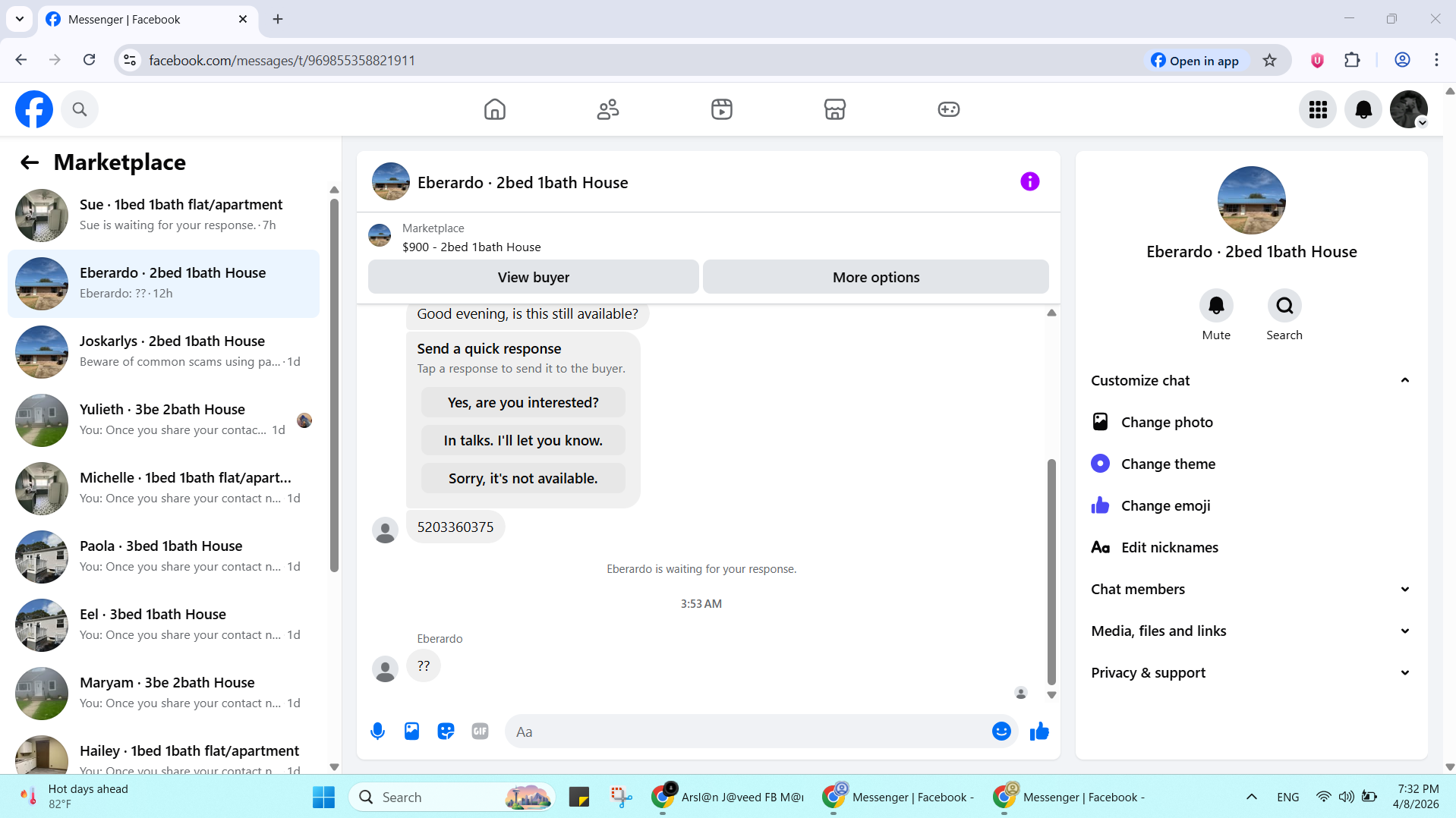Open Michelle 1bed 1bath flat chat
Screen dimensions: 1456x818
[x=163, y=489]
